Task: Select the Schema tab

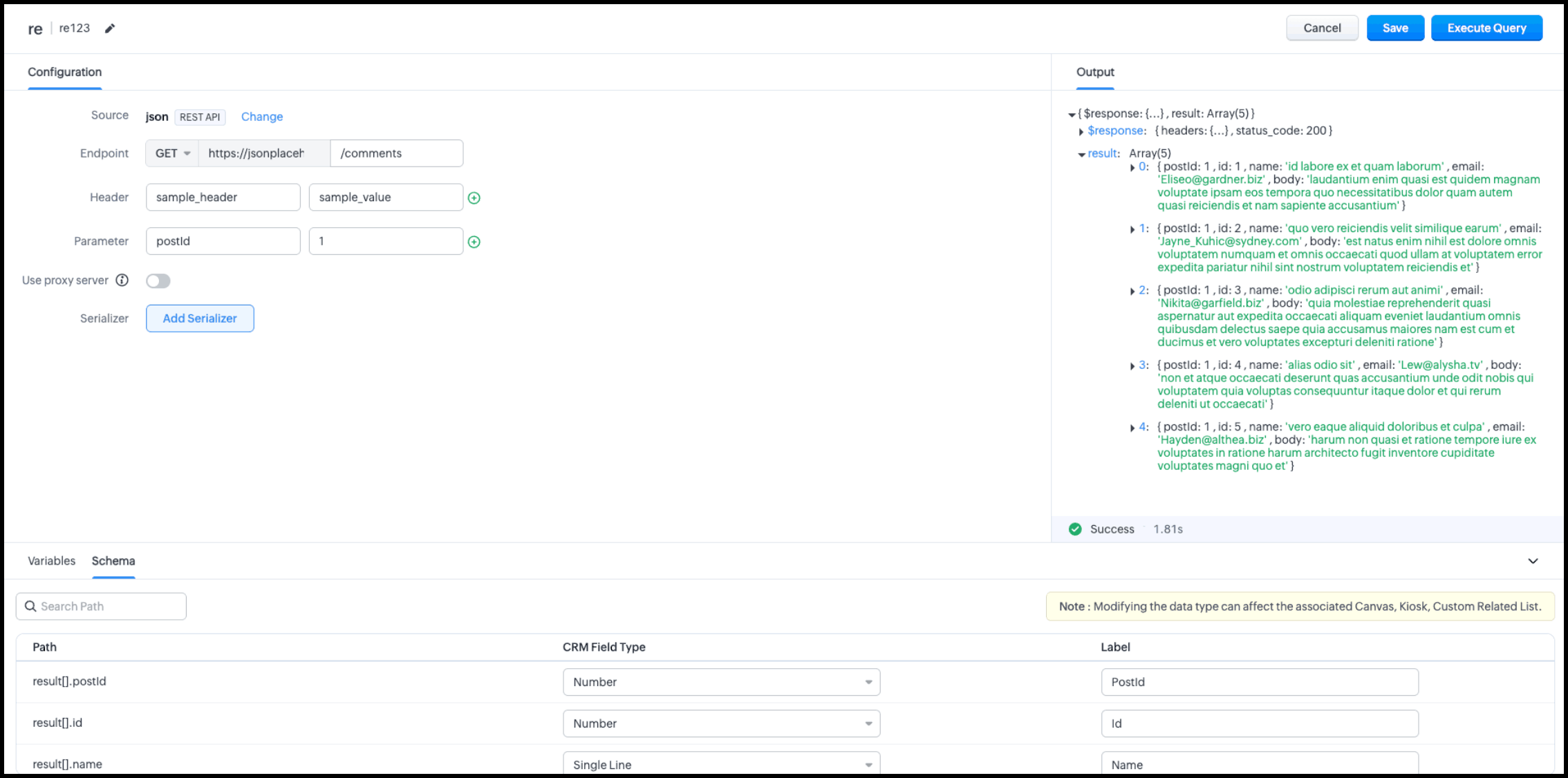Action: pos(113,561)
